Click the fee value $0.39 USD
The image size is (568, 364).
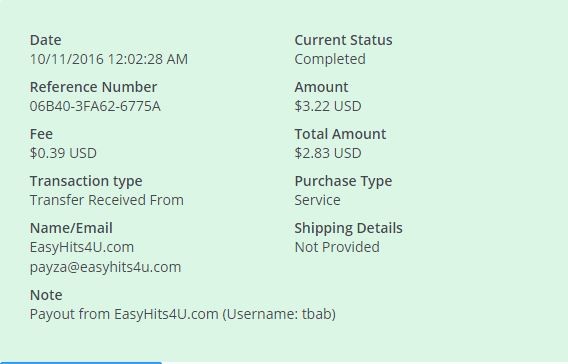[63, 153]
